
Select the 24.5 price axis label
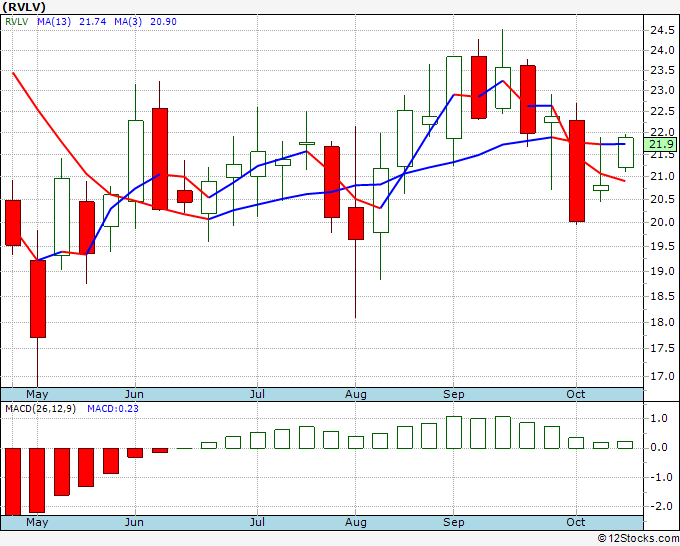click(662, 30)
